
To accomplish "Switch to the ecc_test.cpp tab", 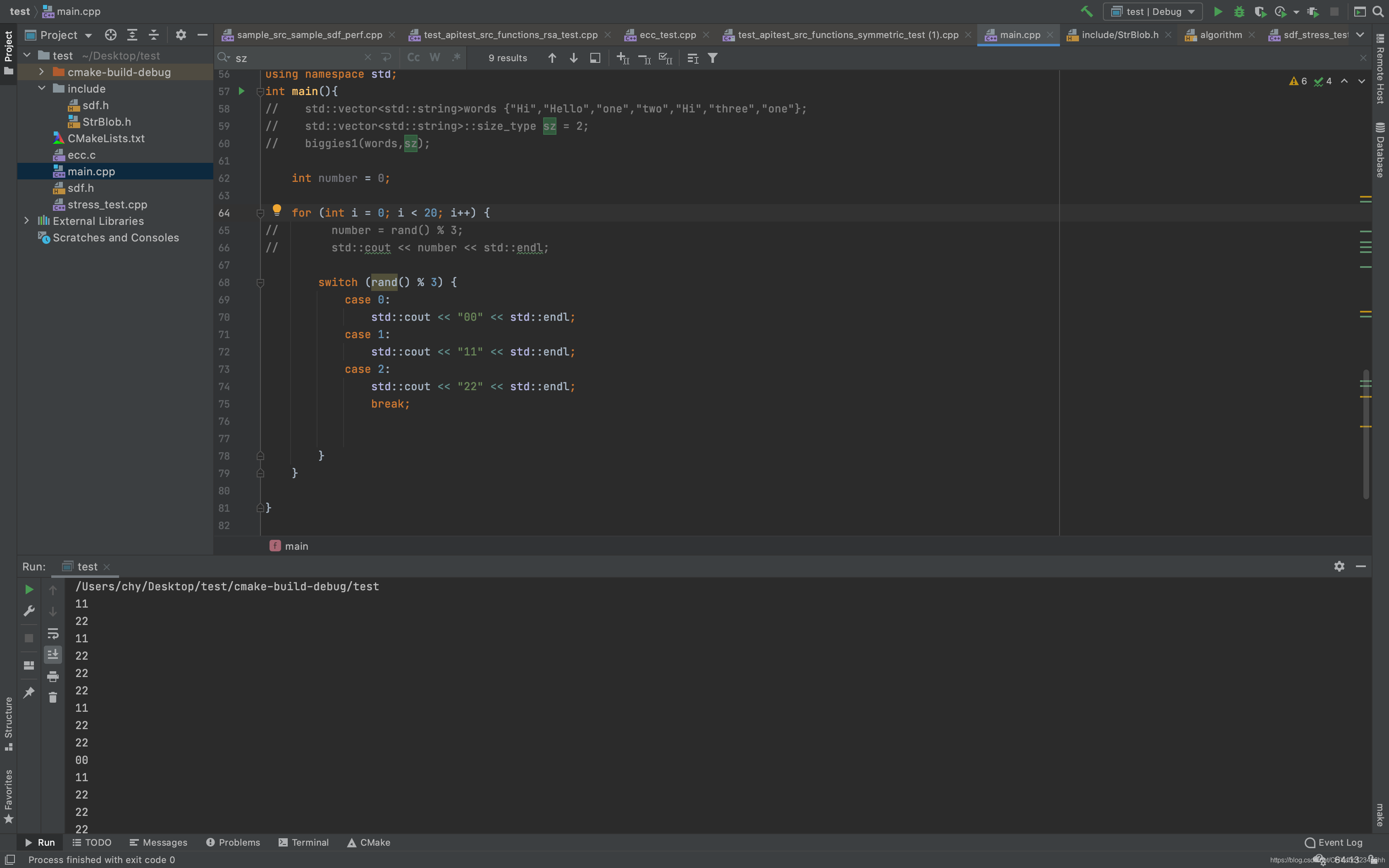I will click(667, 35).
